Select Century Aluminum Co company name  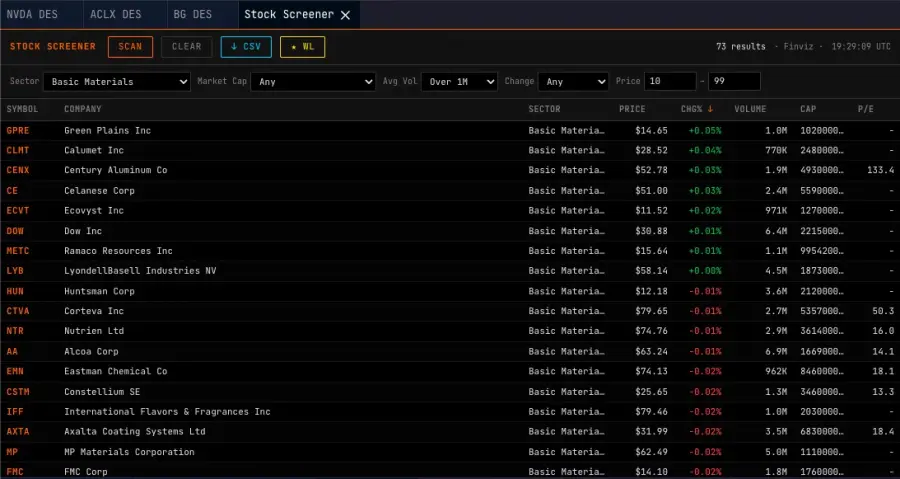coord(115,170)
